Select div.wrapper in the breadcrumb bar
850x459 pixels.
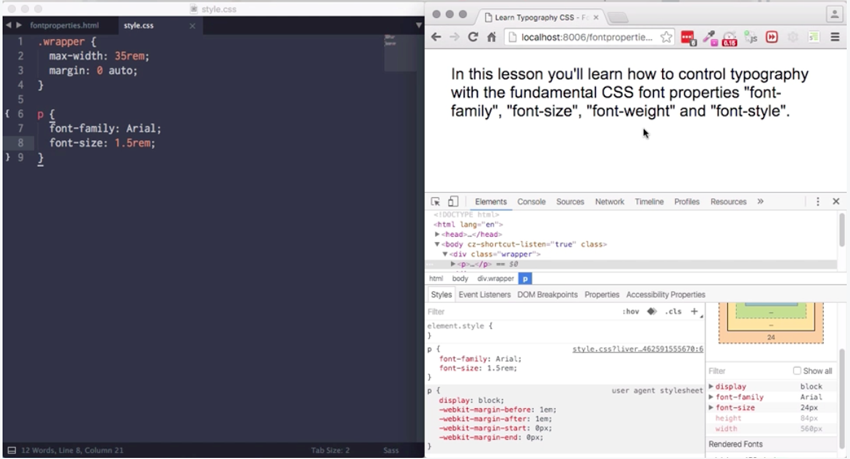pyautogui.click(x=495, y=279)
